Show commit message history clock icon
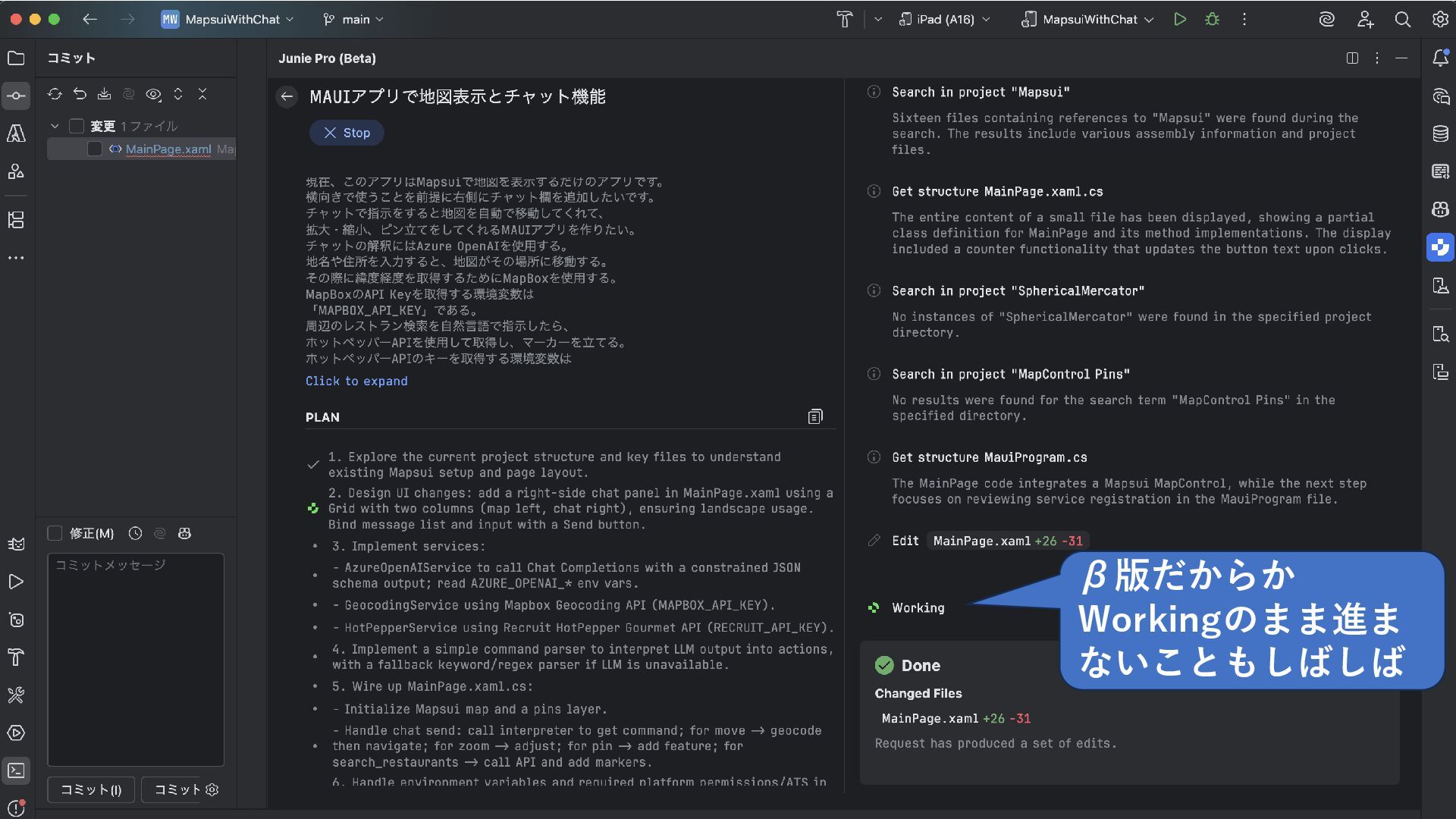Viewport: 1456px width, 819px height. (135, 533)
